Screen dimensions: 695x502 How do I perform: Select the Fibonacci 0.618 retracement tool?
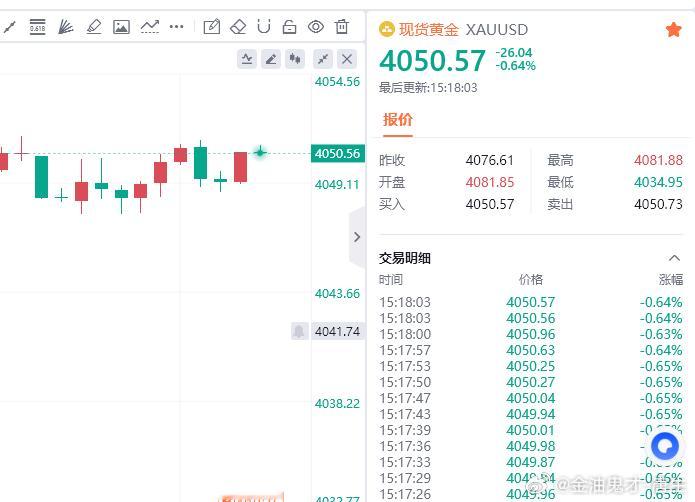tap(37, 27)
